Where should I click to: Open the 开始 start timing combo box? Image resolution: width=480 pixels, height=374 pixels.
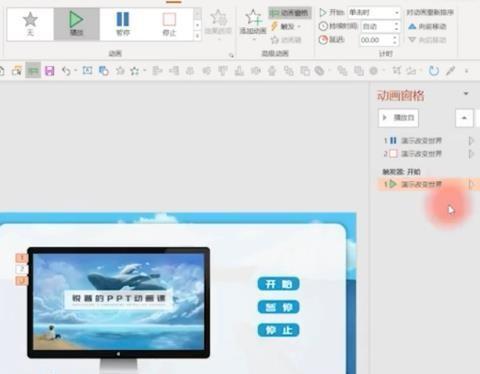[x=374, y=13]
